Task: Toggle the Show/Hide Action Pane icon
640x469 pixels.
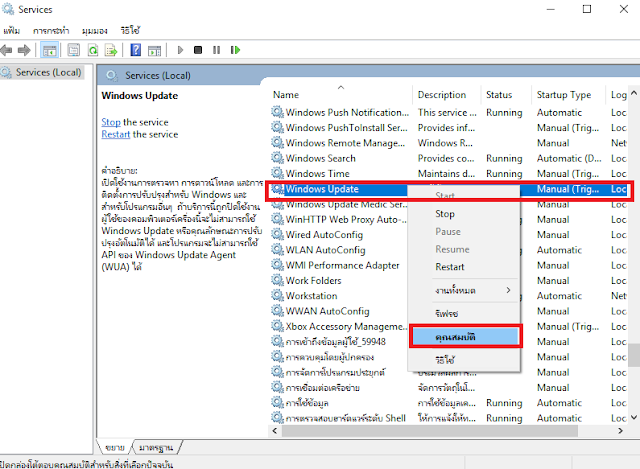Action: click(154, 50)
